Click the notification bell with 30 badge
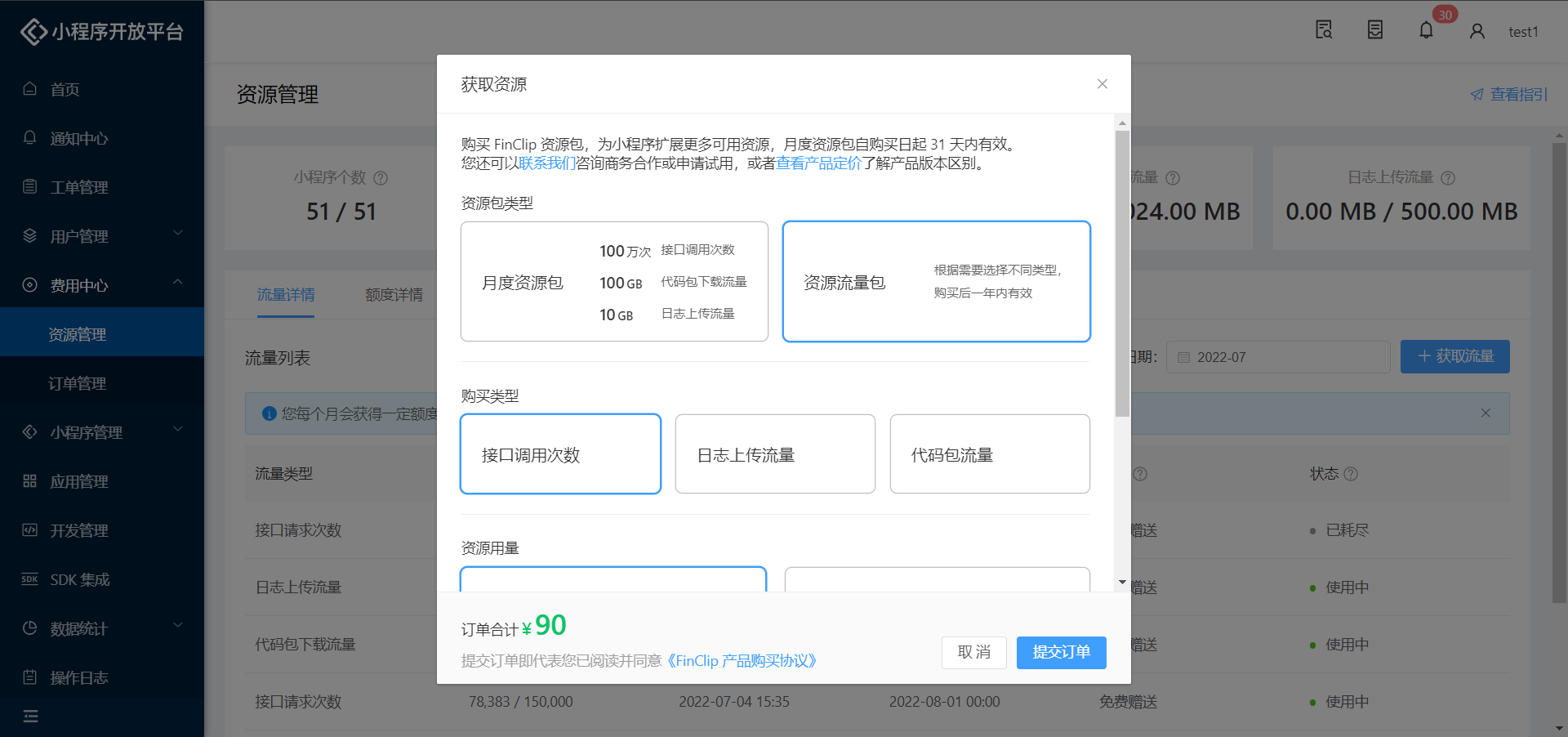 (x=1426, y=29)
